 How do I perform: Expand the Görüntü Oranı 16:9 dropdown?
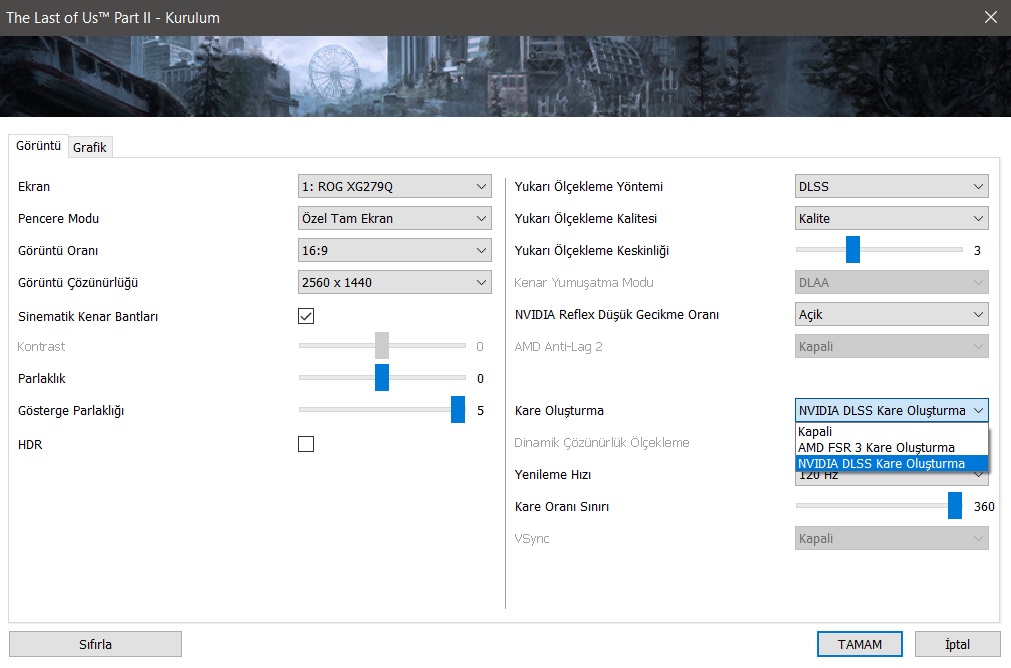tap(395, 250)
